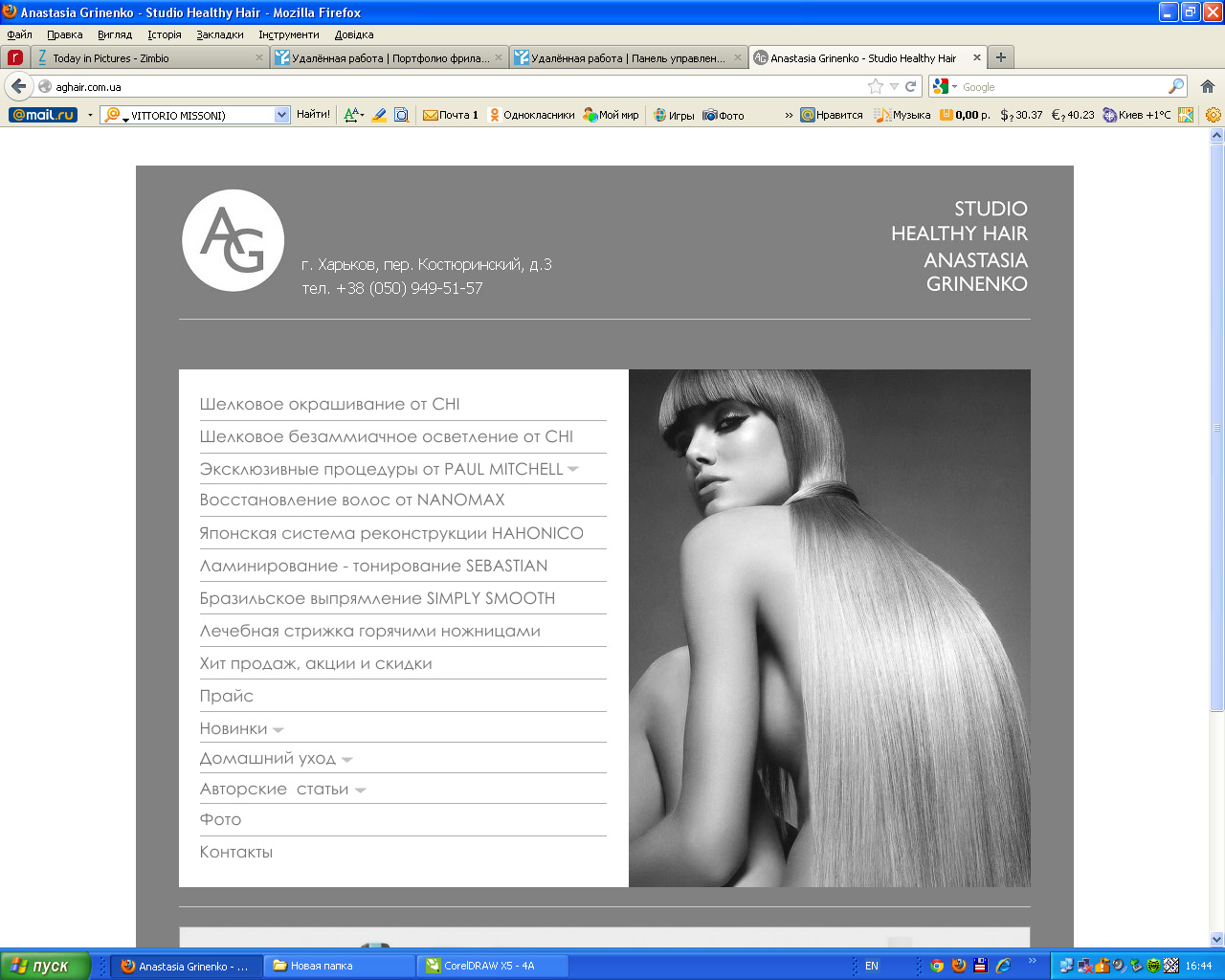The height and width of the screenshot is (980, 1225).
Task: Show more mail.ru toolbar items chevron
Action: point(789,115)
